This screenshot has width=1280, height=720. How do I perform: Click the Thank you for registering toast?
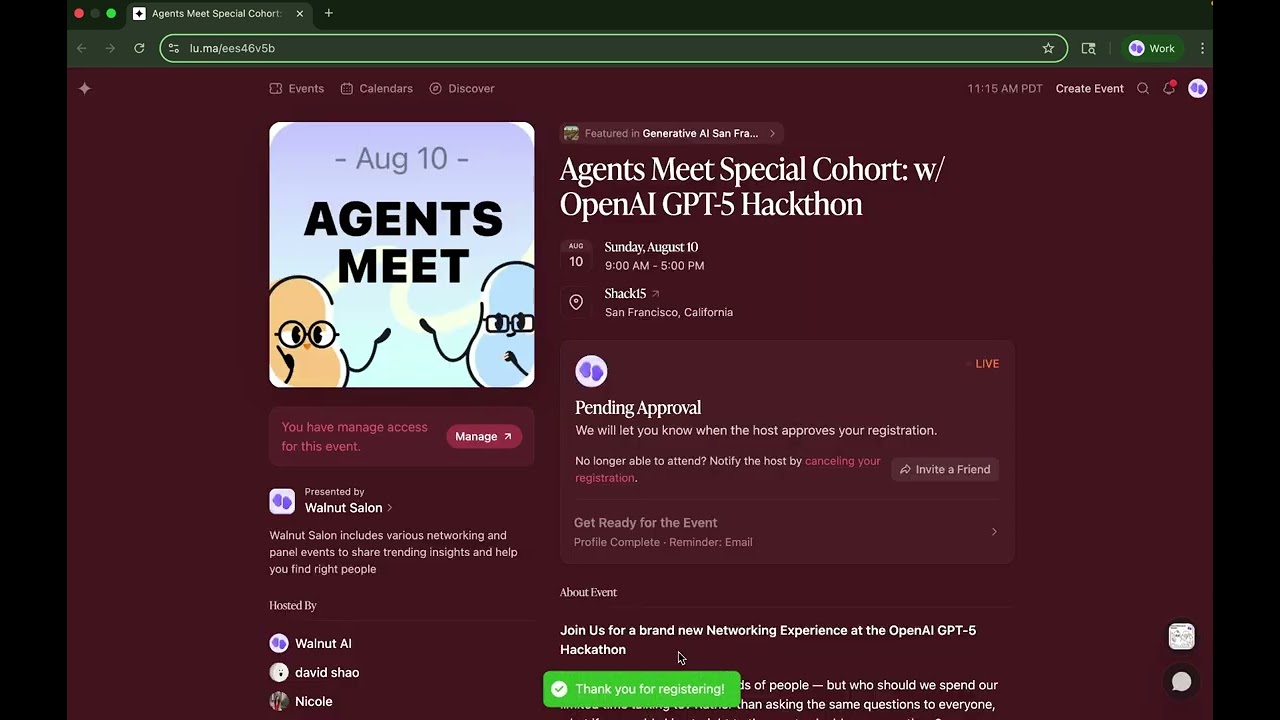point(641,689)
